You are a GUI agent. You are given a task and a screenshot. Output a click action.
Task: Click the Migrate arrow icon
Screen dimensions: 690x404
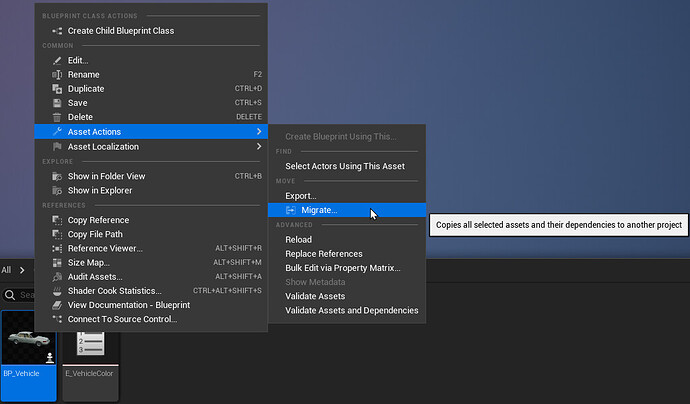click(291, 210)
